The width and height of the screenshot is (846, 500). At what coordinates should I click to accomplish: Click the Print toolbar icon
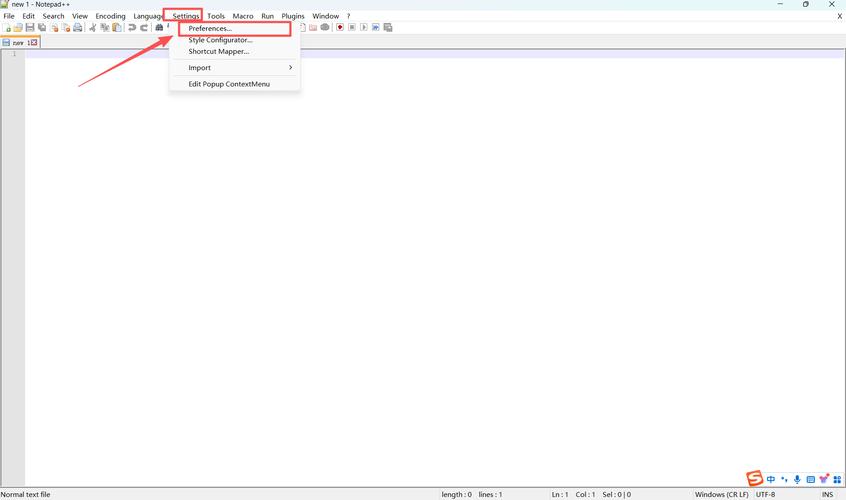coord(78,28)
